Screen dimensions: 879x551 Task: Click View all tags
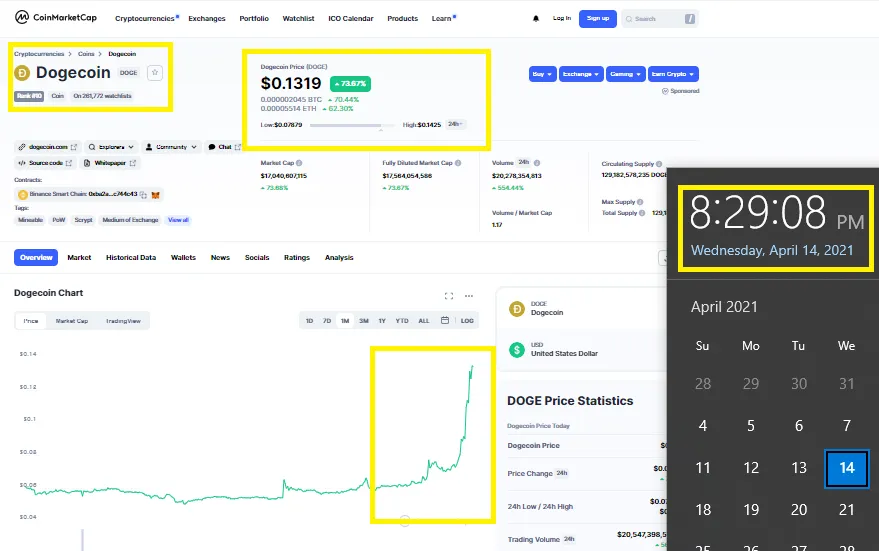tap(178, 220)
